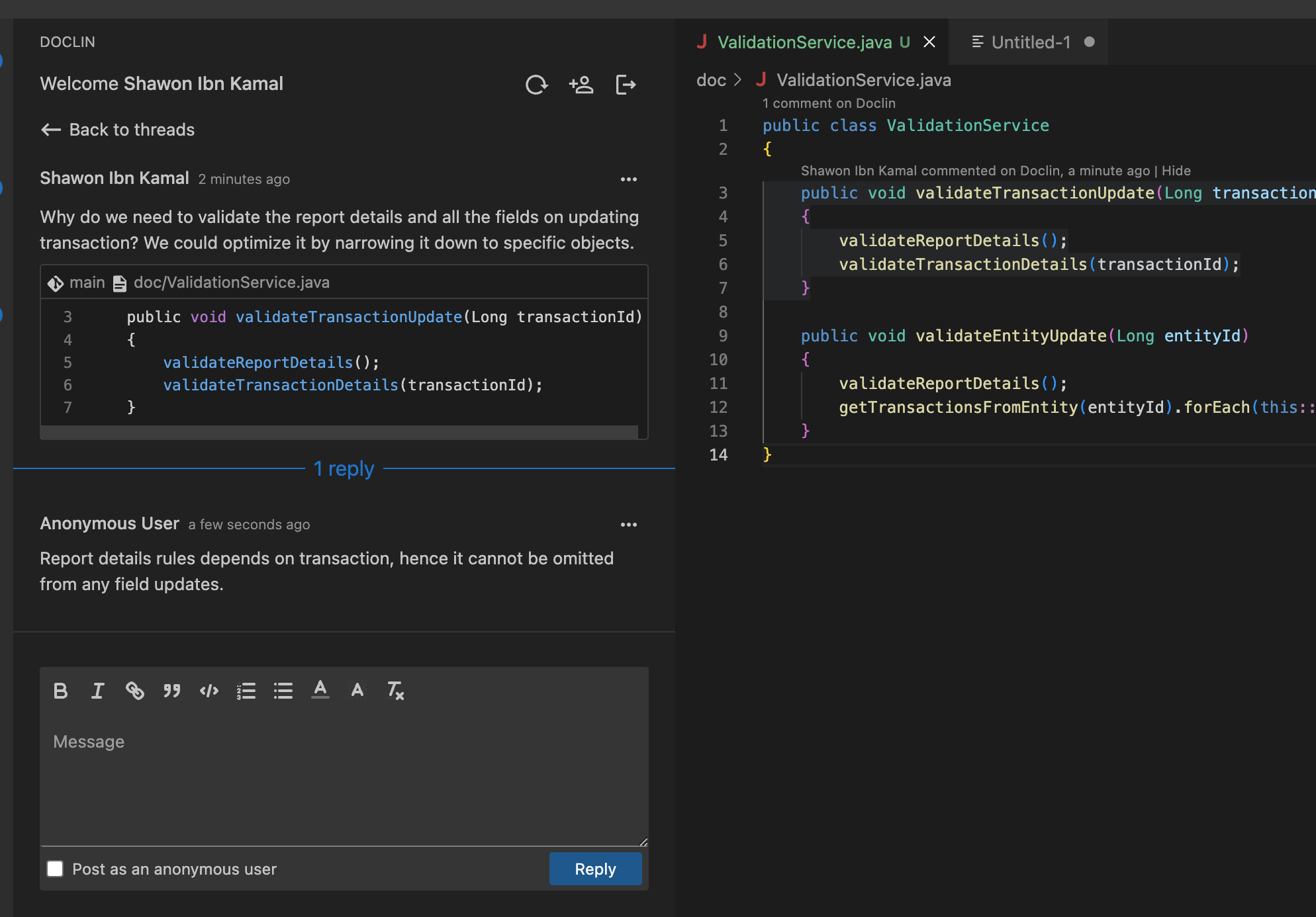Choose text color in message editor

coord(320,690)
